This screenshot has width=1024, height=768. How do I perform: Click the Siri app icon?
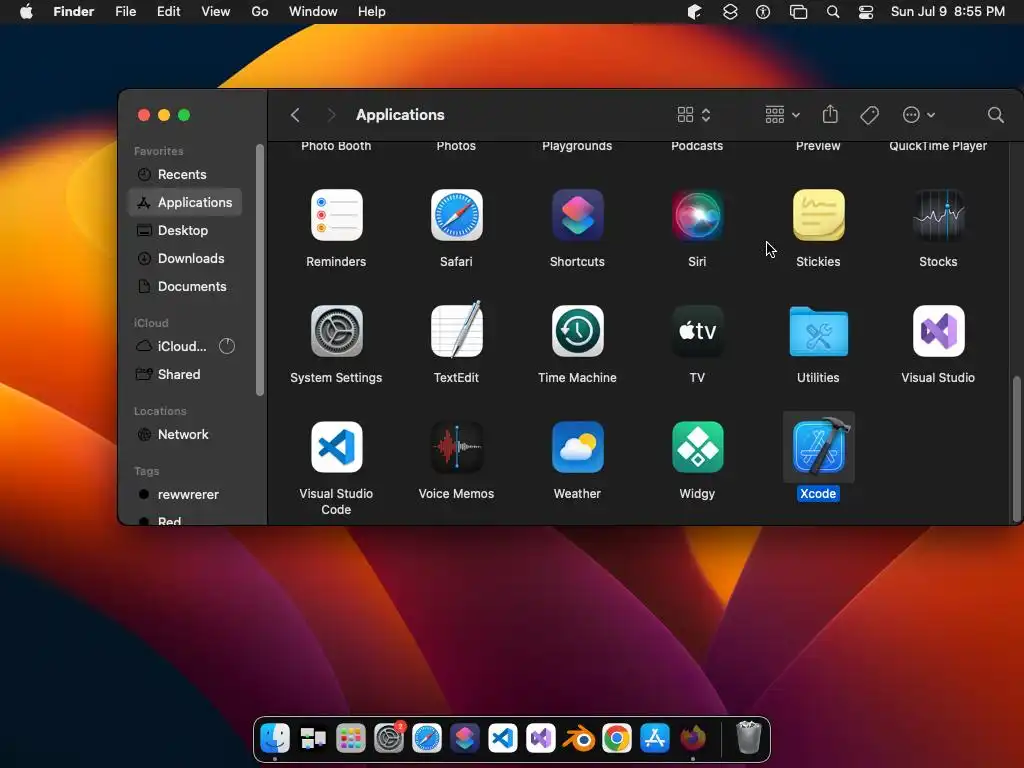click(x=697, y=216)
